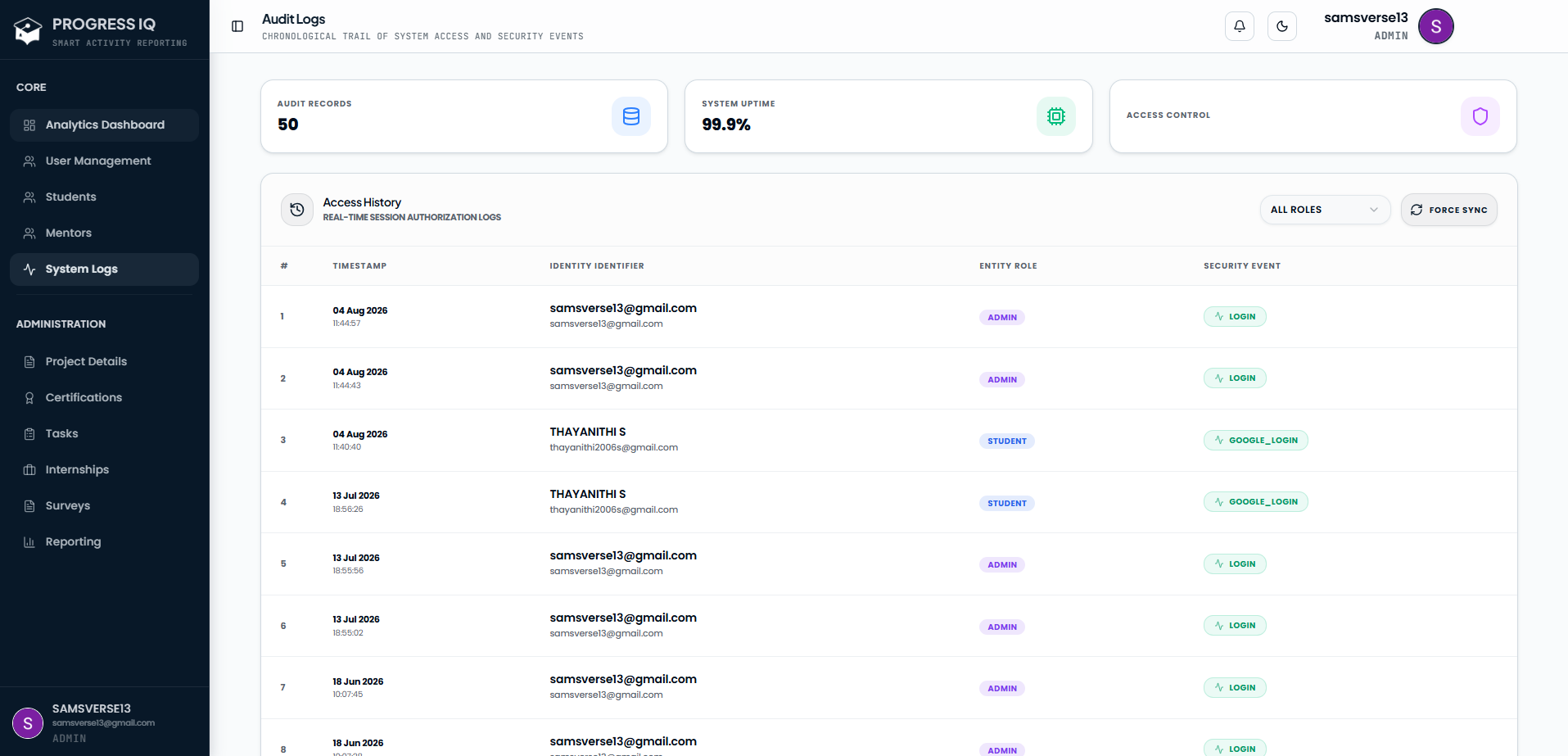The image size is (1568, 756).
Task: Click the Audit Records 50 value
Action: [288, 124]
